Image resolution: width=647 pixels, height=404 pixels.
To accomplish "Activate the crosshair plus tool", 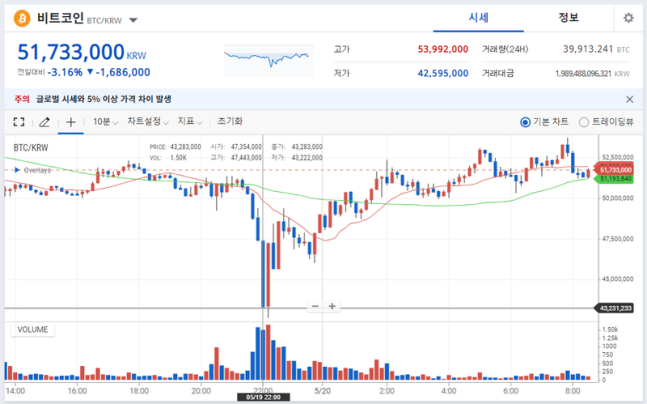I will (71, 122).
